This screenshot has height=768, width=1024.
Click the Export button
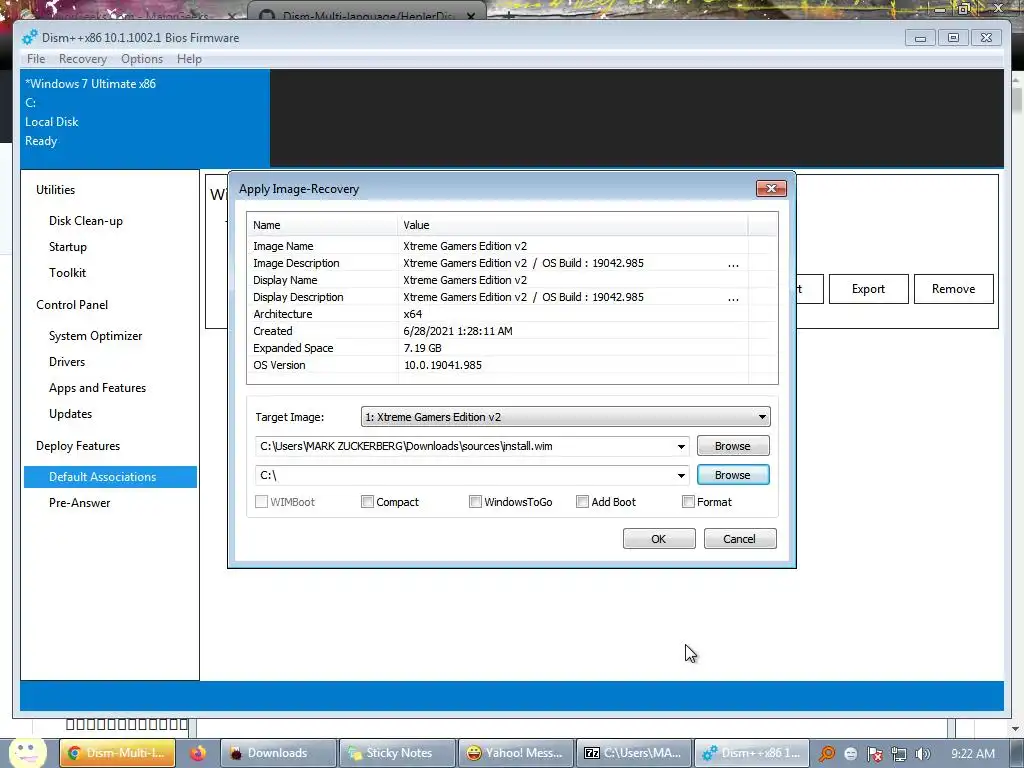point(869,289)
